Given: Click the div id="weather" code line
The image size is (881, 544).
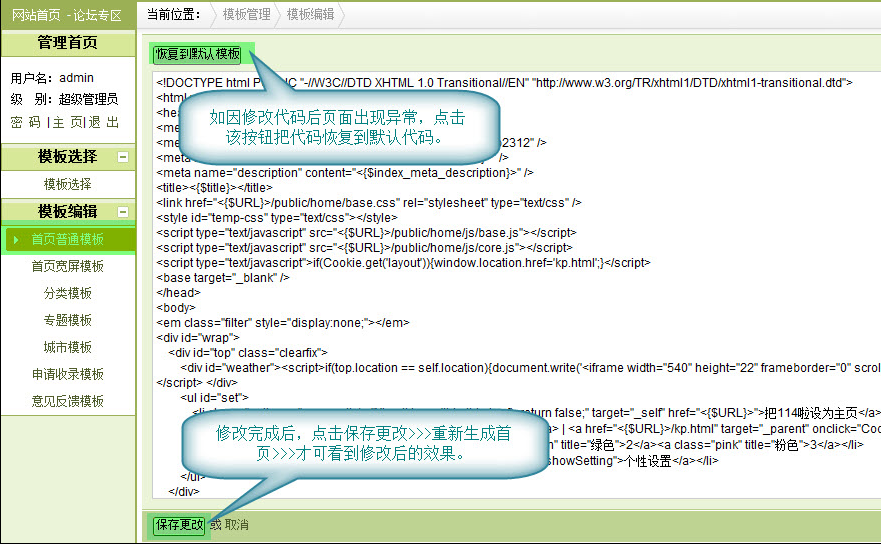Looking at the screenshot, I should pyautogui.click(x=530, y=368).
